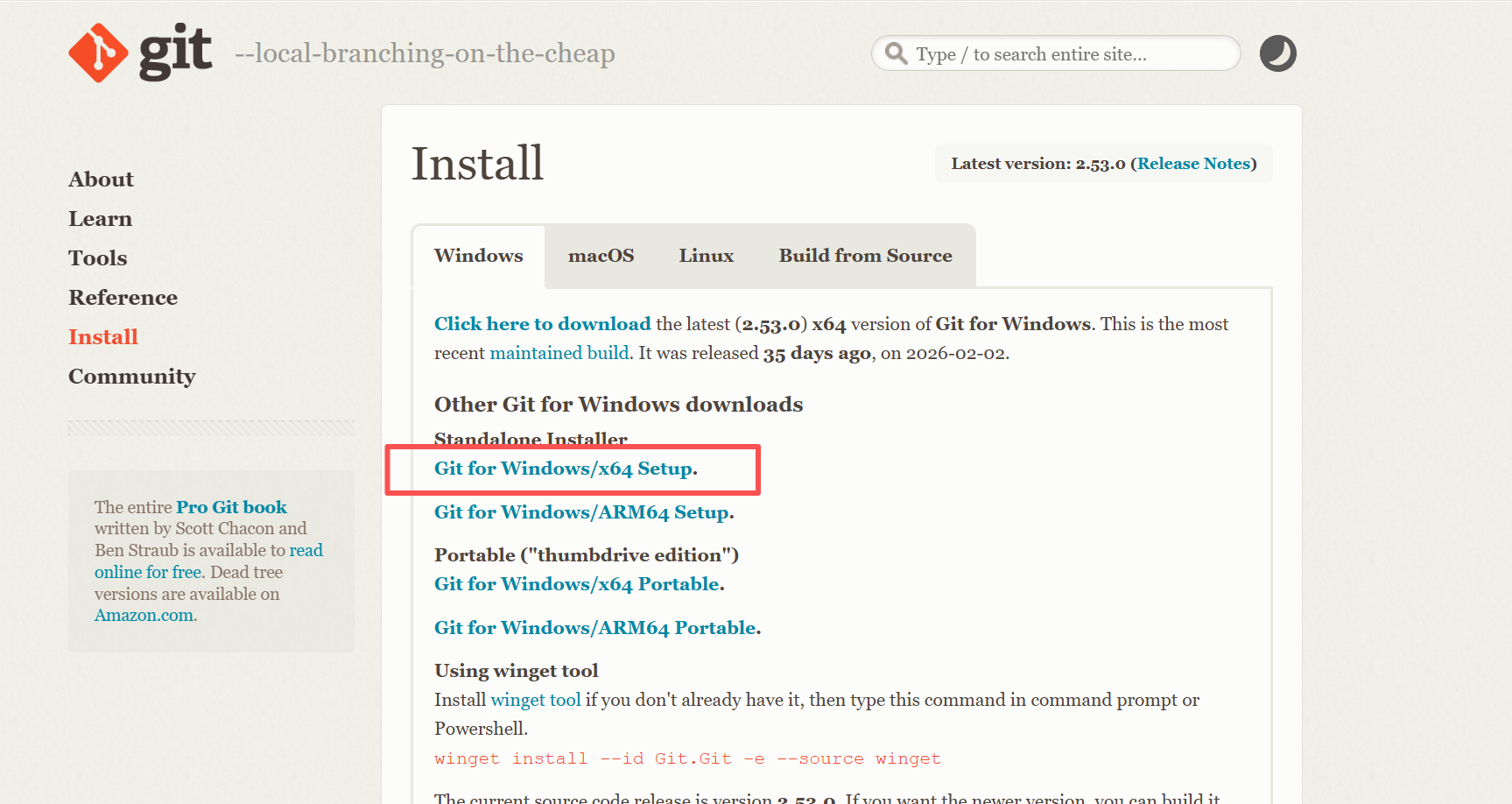Click the 'Other Git for Windows downloads' heading
This screenshot has width=1512, height=804.
point(619,405)
